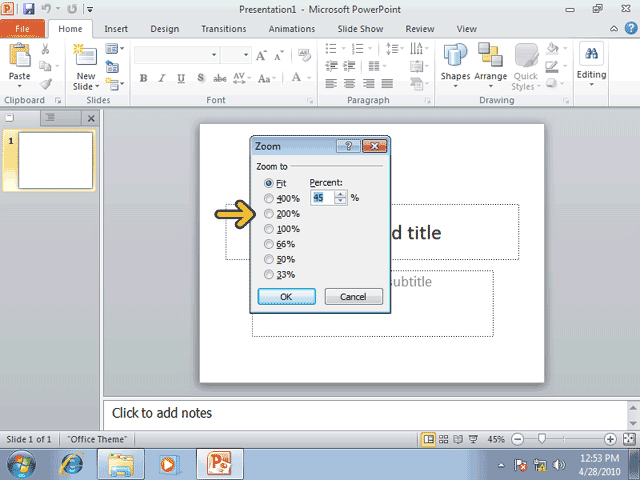Image resolution: width=640 pixels, height=480 pixels.
Task: Open the font name dropdown
Action: [x=214, y=55]
